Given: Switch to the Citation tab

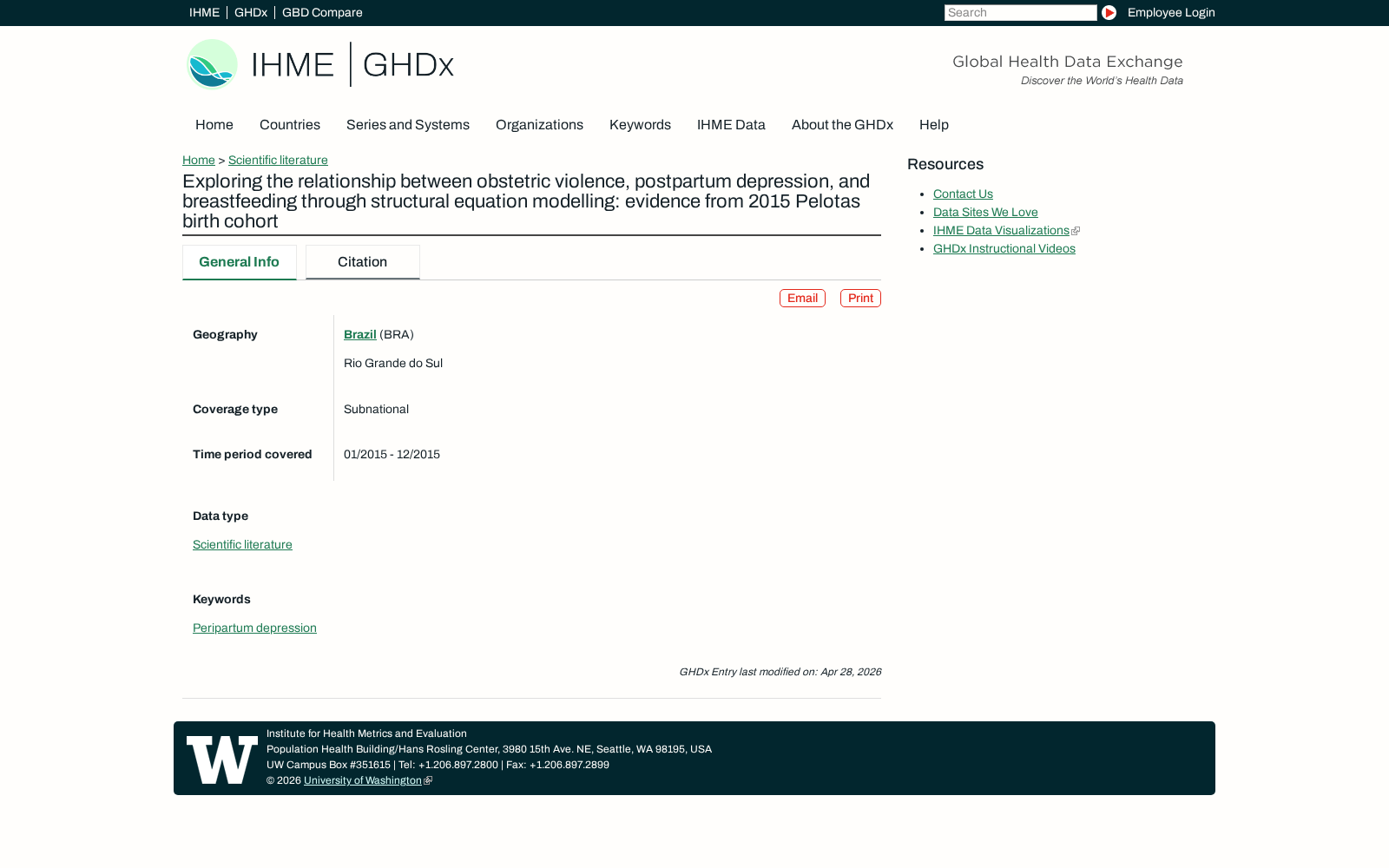Looking at the screenshot, I should [x=363, y=262].
